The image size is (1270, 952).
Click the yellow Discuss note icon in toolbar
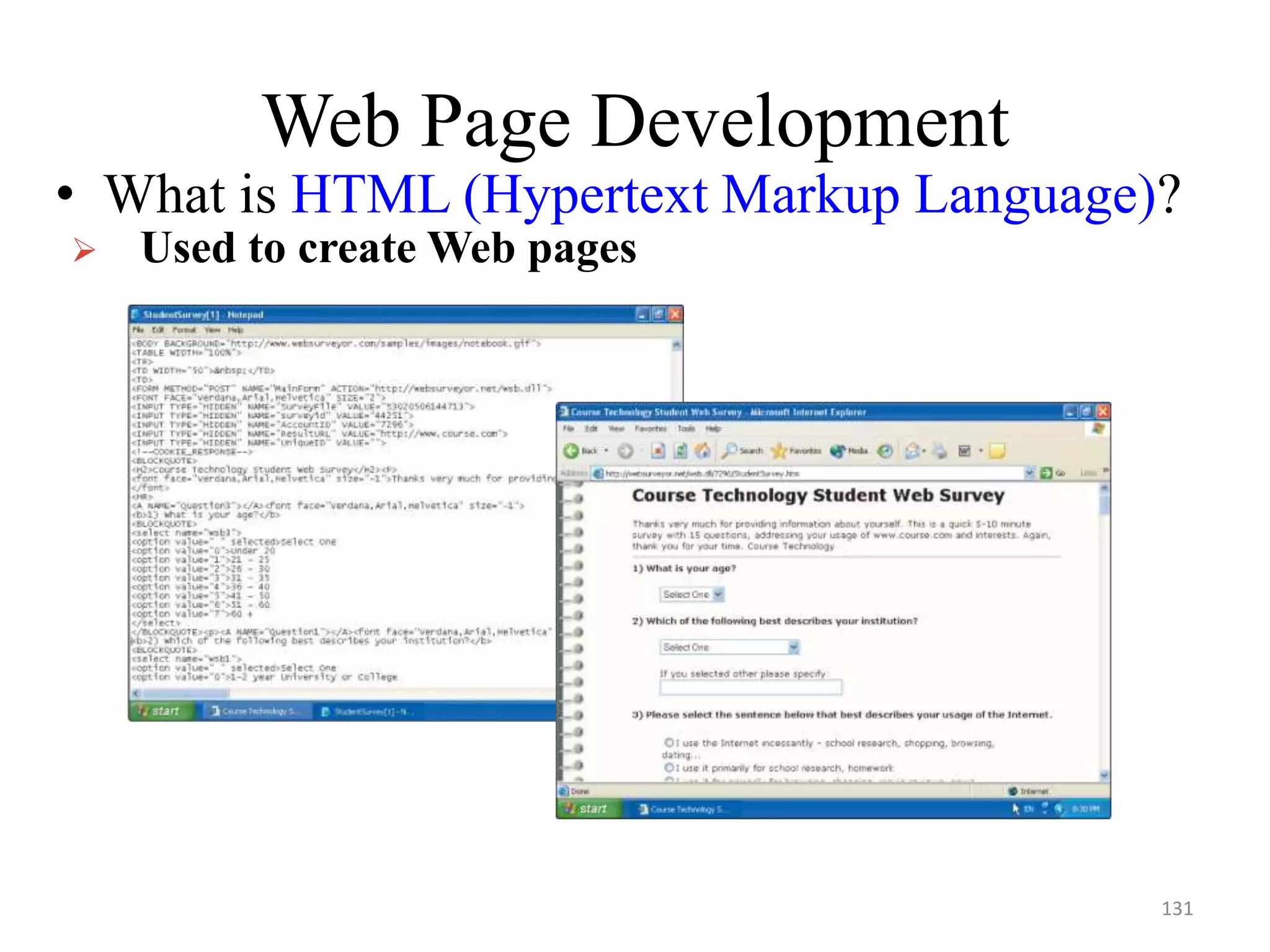tap(997, 451)
